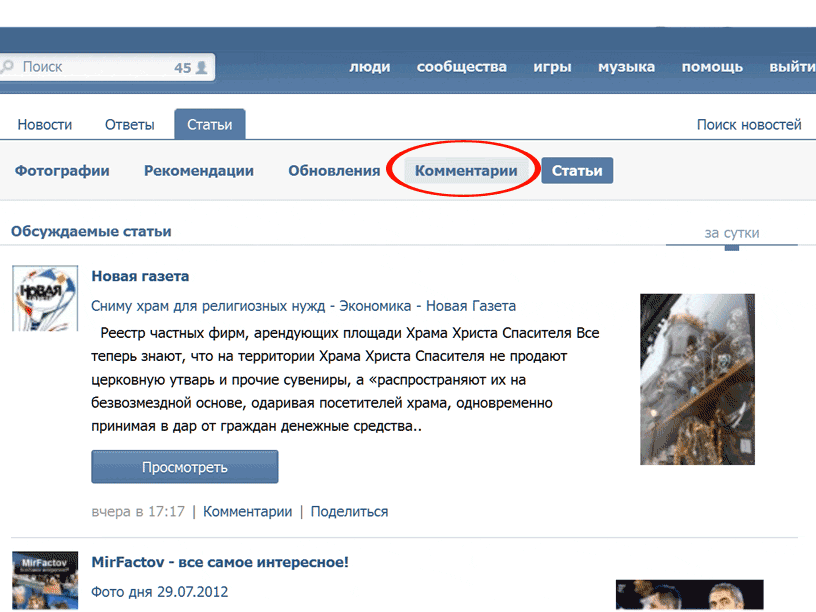816x612 pixels.
Task: Select the top Статьи tab
Action: coord(210,124)
